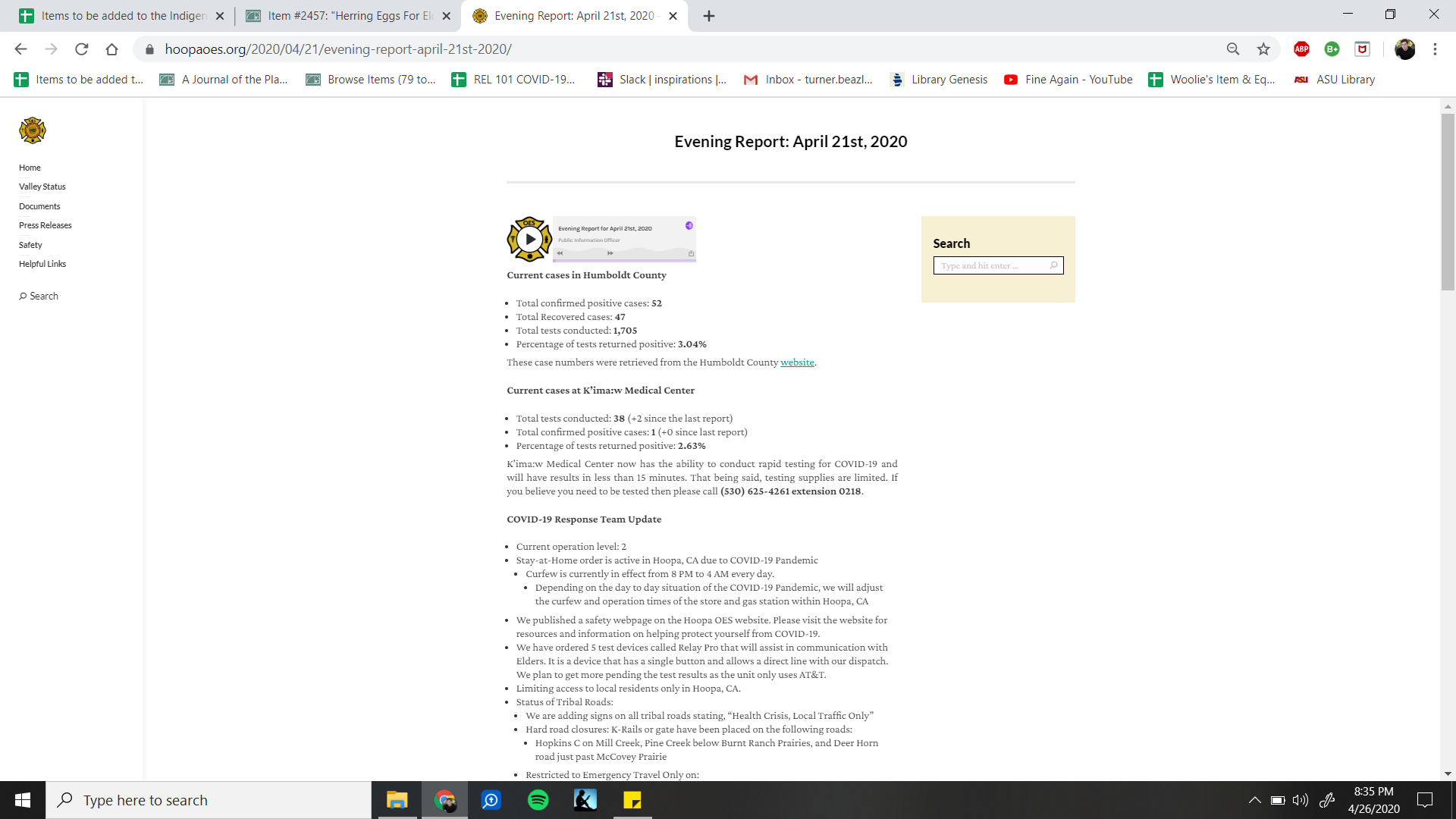This screenshot has height=819, width=1456.
Task: Click the audio player fast-forward button
Action: pyautogui.click(x=610, y=253)
